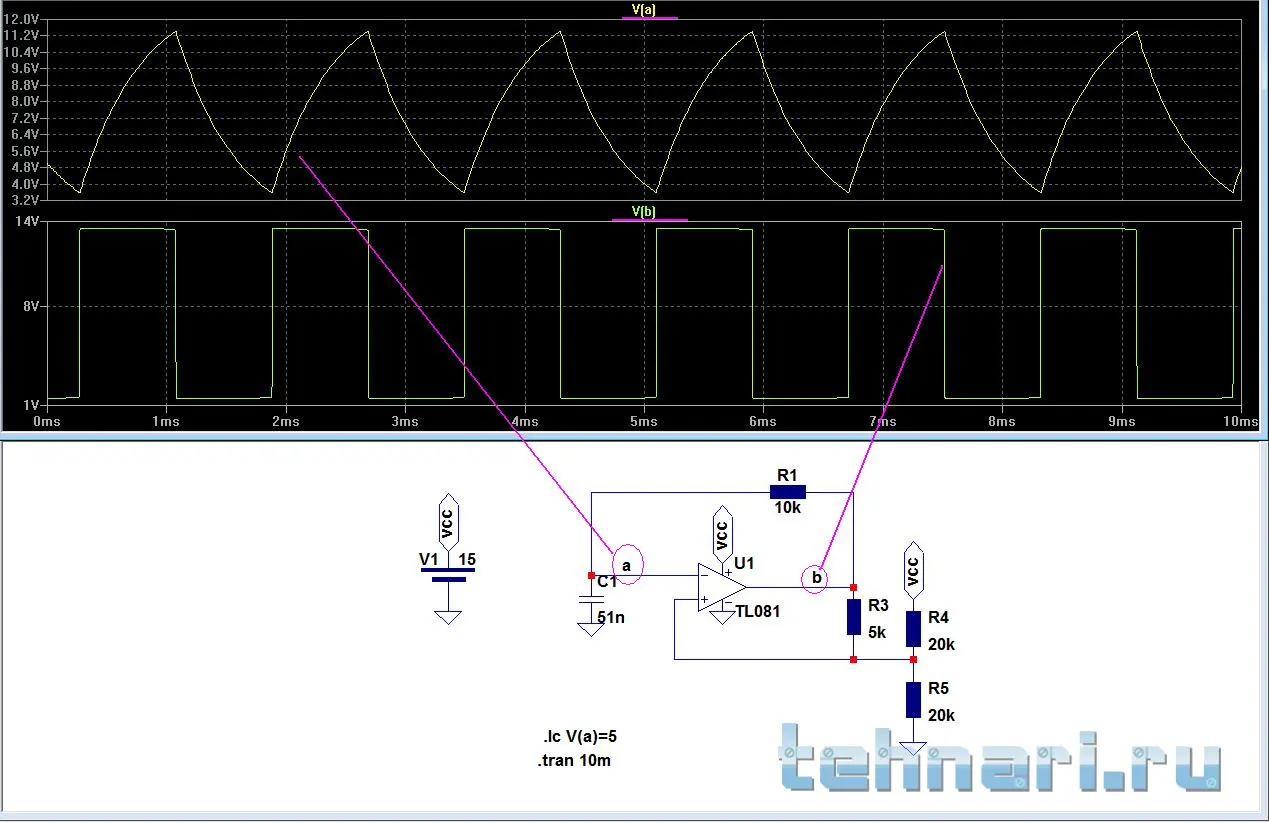Image resolution: width=1269 pixels, height=823 pixels.
Task: Click the 15 value of V1
Action: point(467,559)
